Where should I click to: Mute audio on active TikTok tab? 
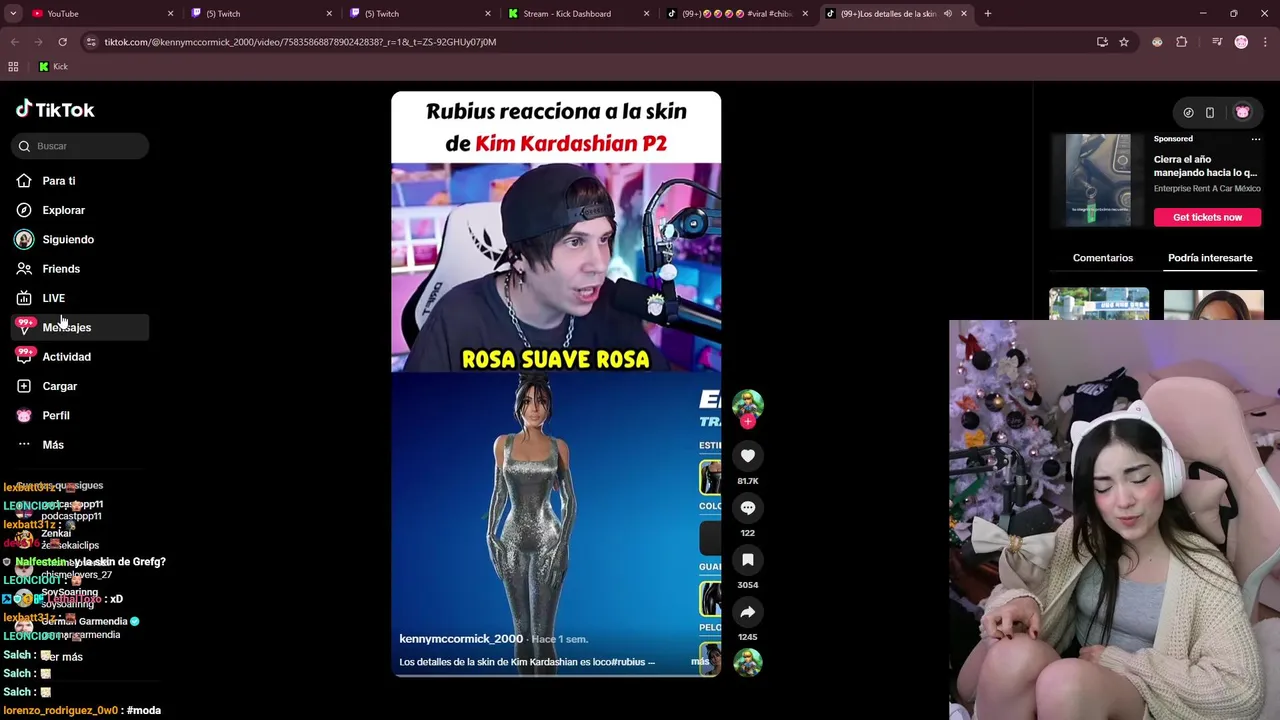point(947,14)
